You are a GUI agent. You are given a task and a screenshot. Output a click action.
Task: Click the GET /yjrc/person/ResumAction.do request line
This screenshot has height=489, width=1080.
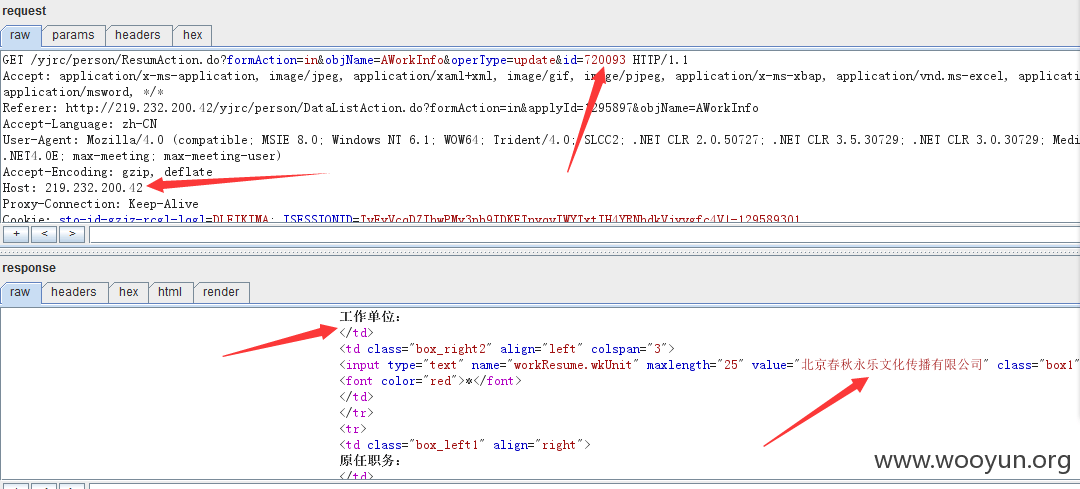point(346,60)
